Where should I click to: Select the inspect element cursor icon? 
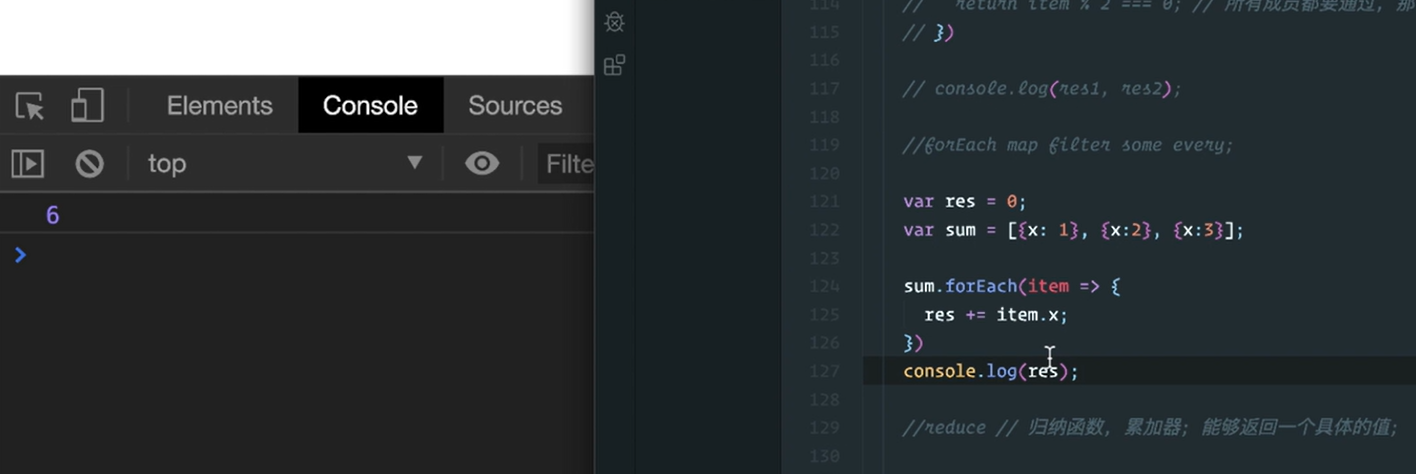point(30,106)
